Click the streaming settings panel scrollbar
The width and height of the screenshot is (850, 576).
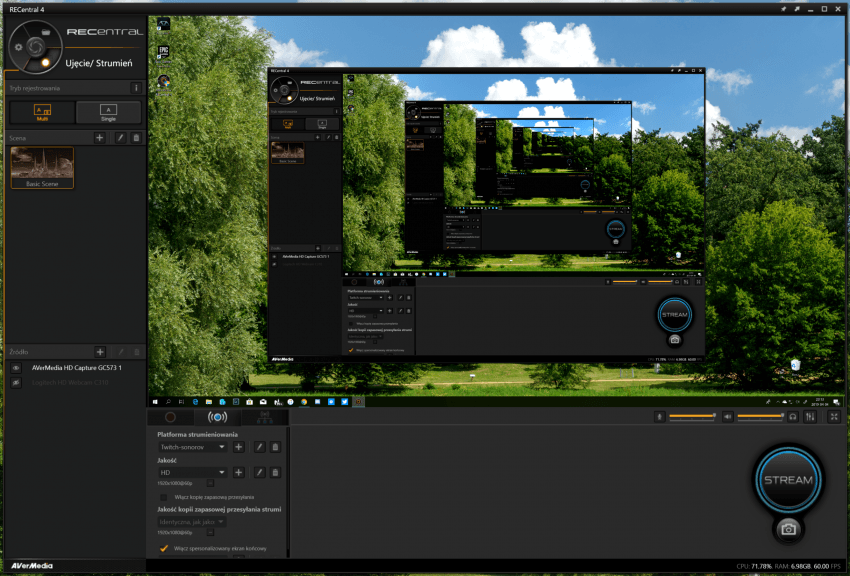point(288,491)
